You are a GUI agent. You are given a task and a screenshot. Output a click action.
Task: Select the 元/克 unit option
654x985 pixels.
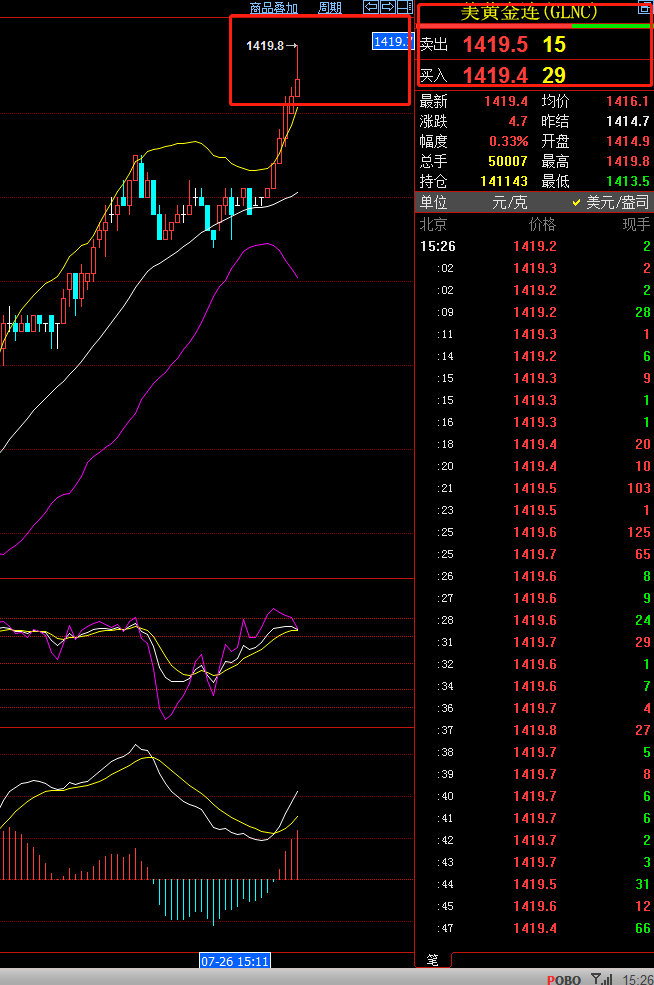(510, 202)
